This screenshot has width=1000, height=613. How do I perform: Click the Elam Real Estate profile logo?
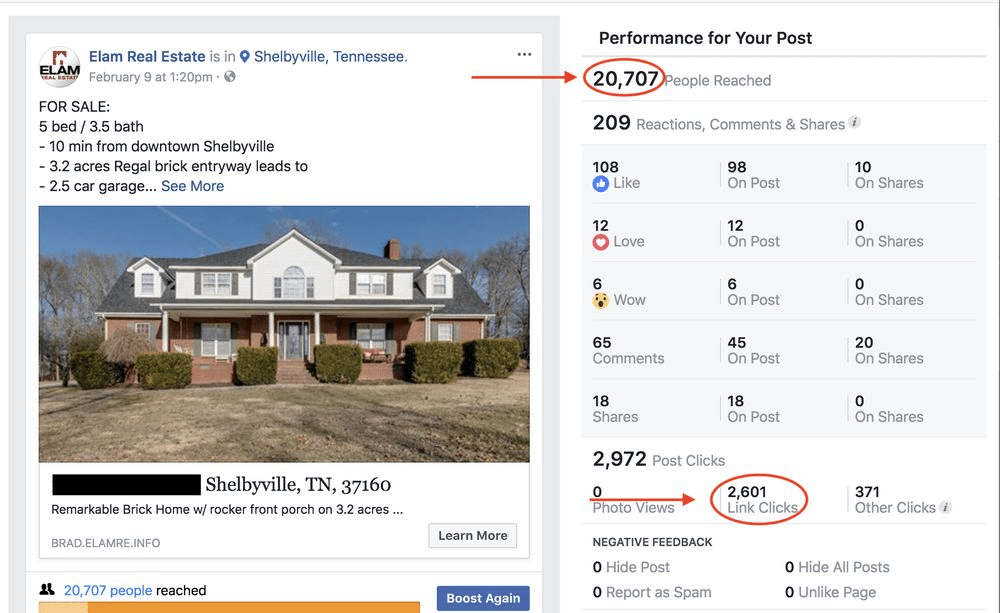pos(59,67)
